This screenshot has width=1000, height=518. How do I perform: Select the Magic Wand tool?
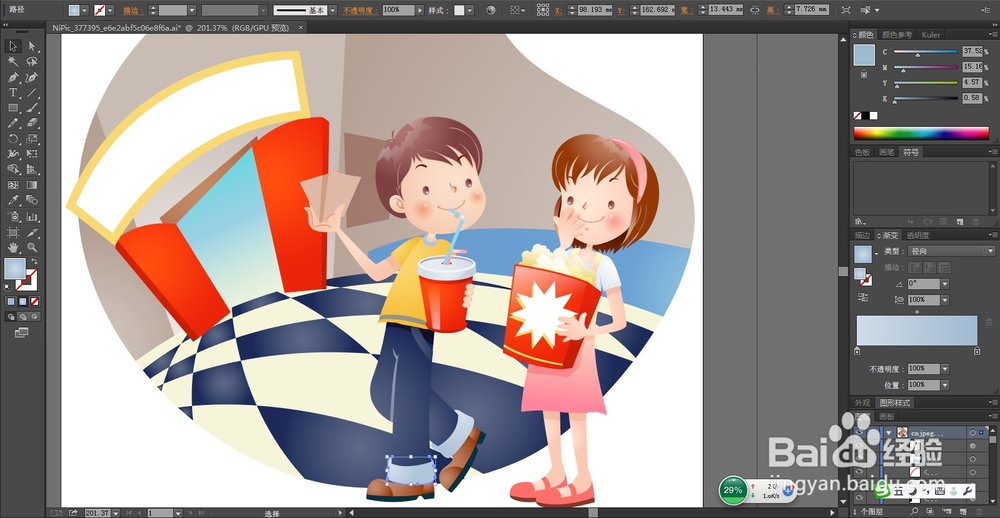point(13,62)
